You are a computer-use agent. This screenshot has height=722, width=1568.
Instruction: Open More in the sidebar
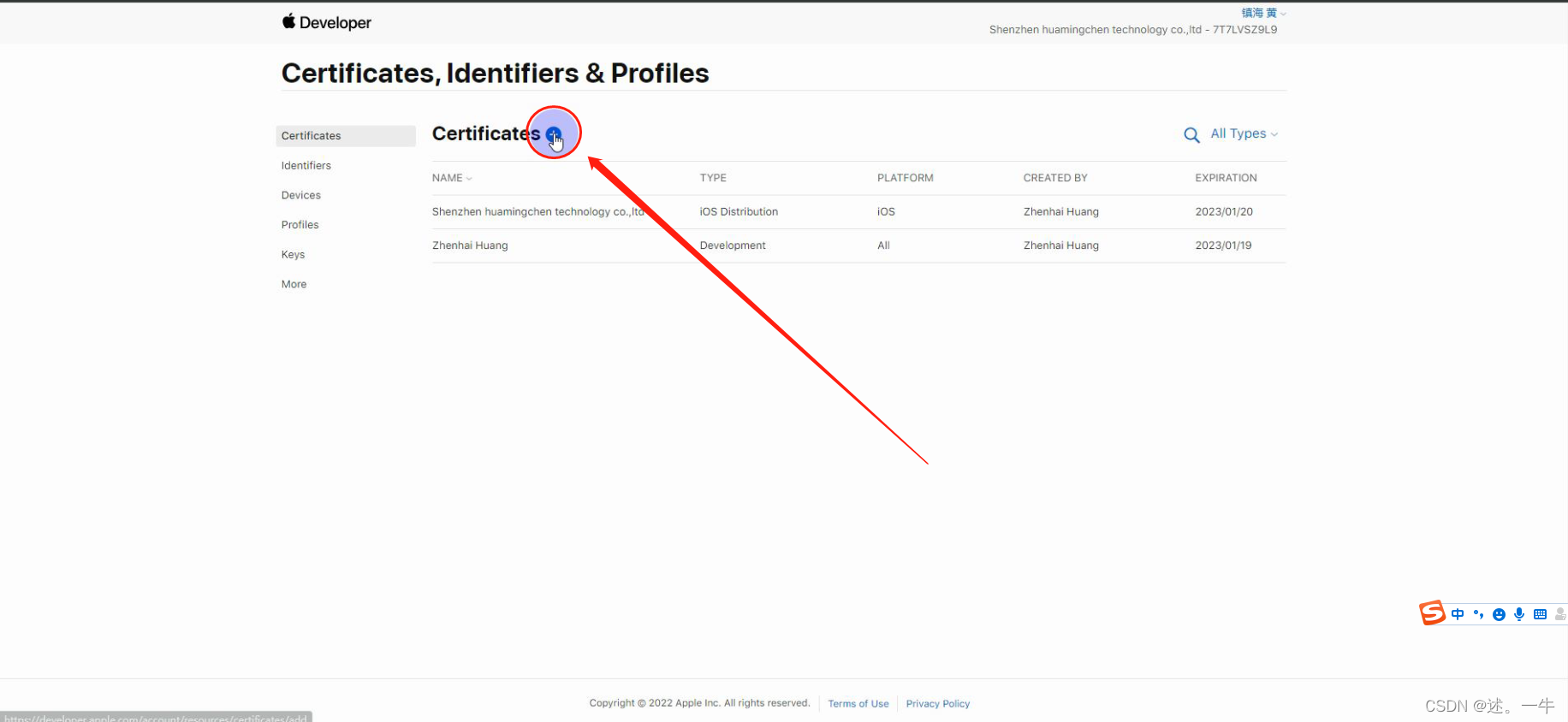tap(294, 284)
